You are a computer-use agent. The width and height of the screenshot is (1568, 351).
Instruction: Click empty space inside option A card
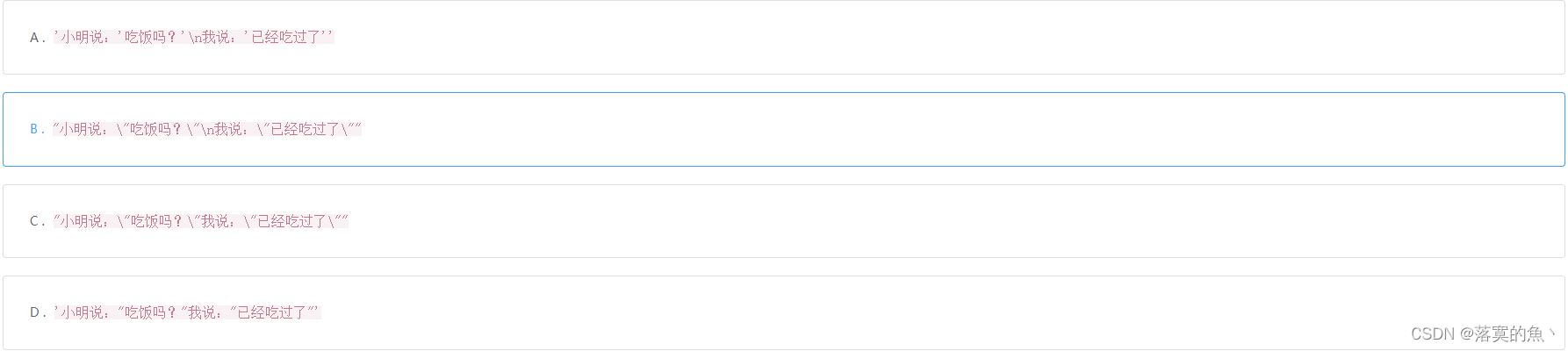click(878, 37)
